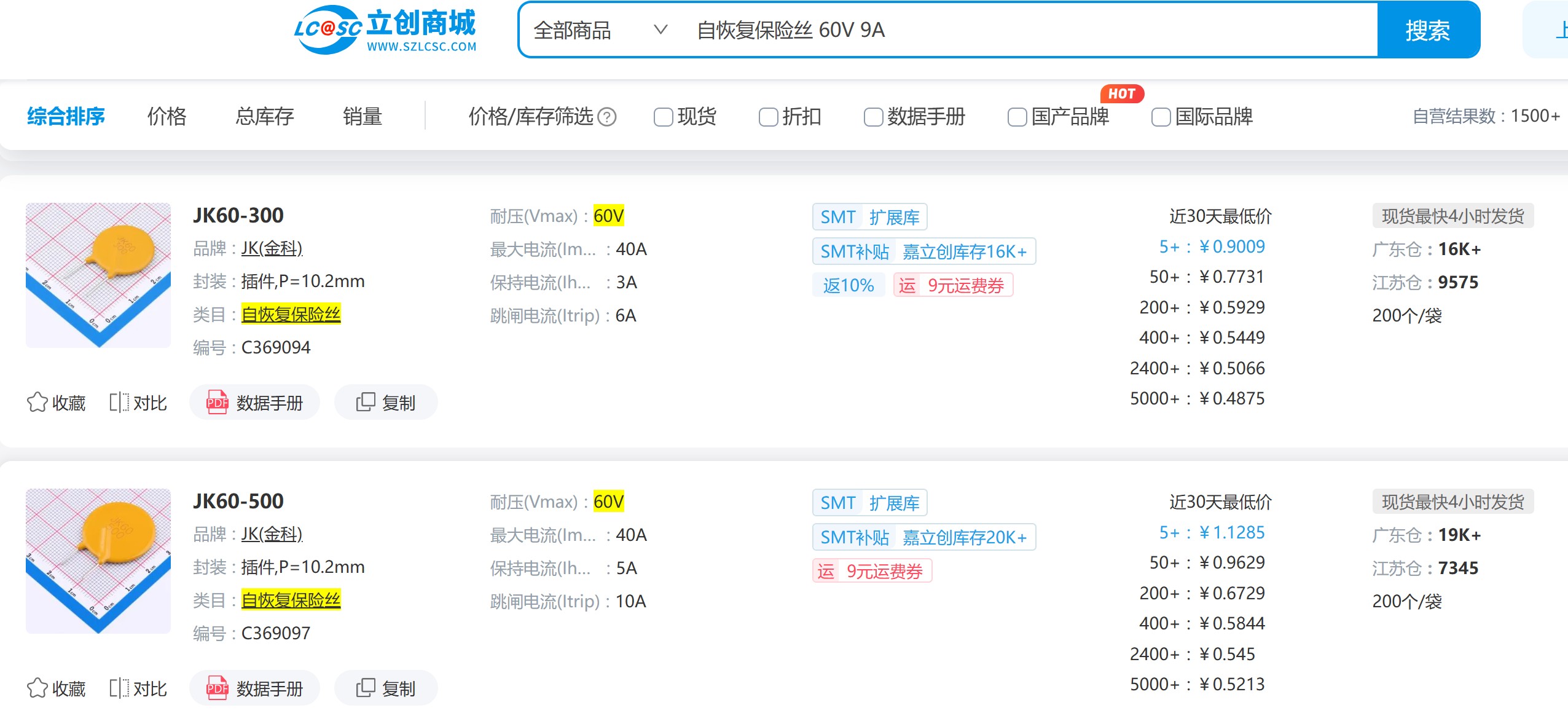
Task: Tick the 数据手册 checkbox filter
Action: [873, 117]
